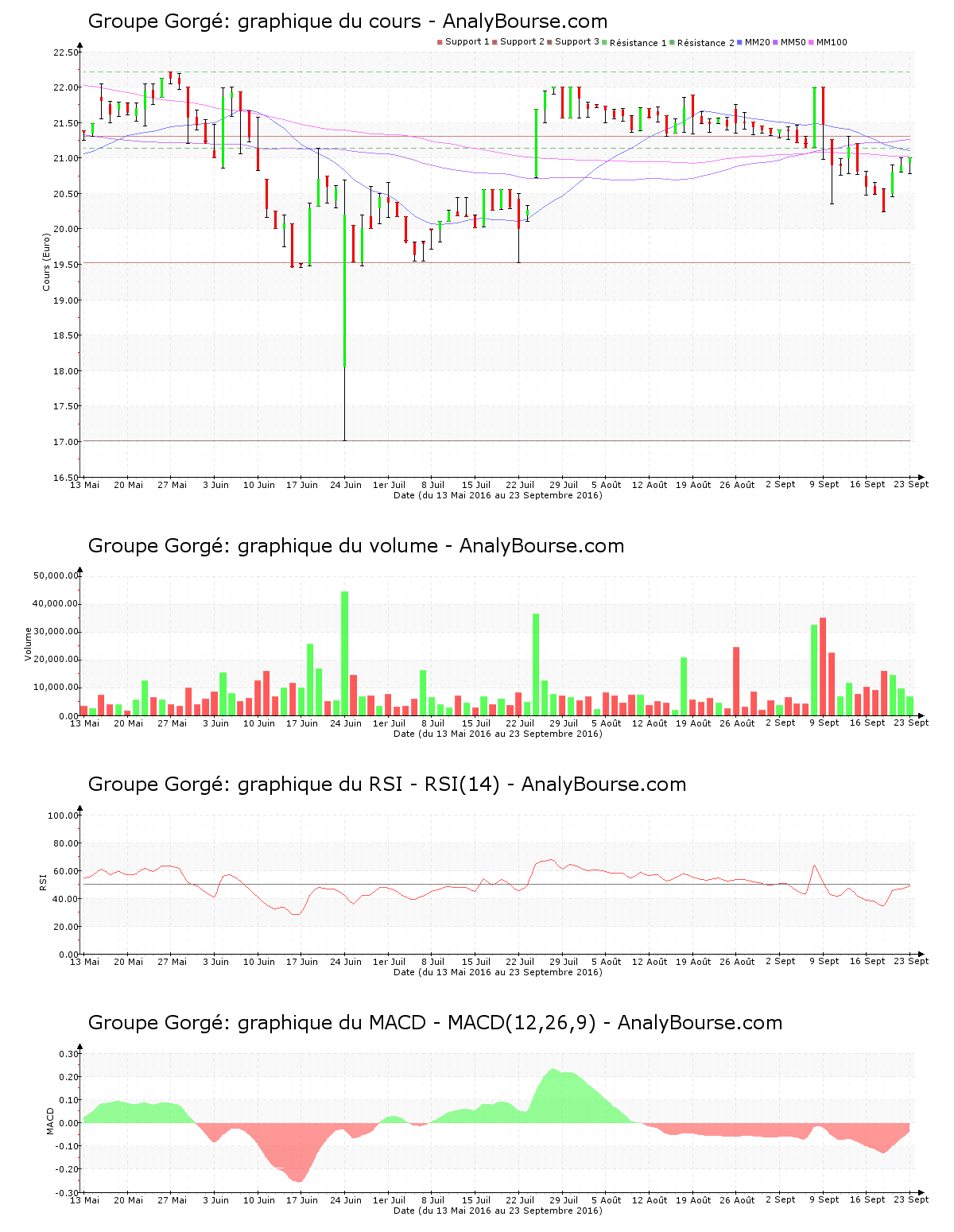Viewport: 954px width, 1232px height.
Task: Click the '22 Juil' date on volume chart axis
Action: pos(520,723)
